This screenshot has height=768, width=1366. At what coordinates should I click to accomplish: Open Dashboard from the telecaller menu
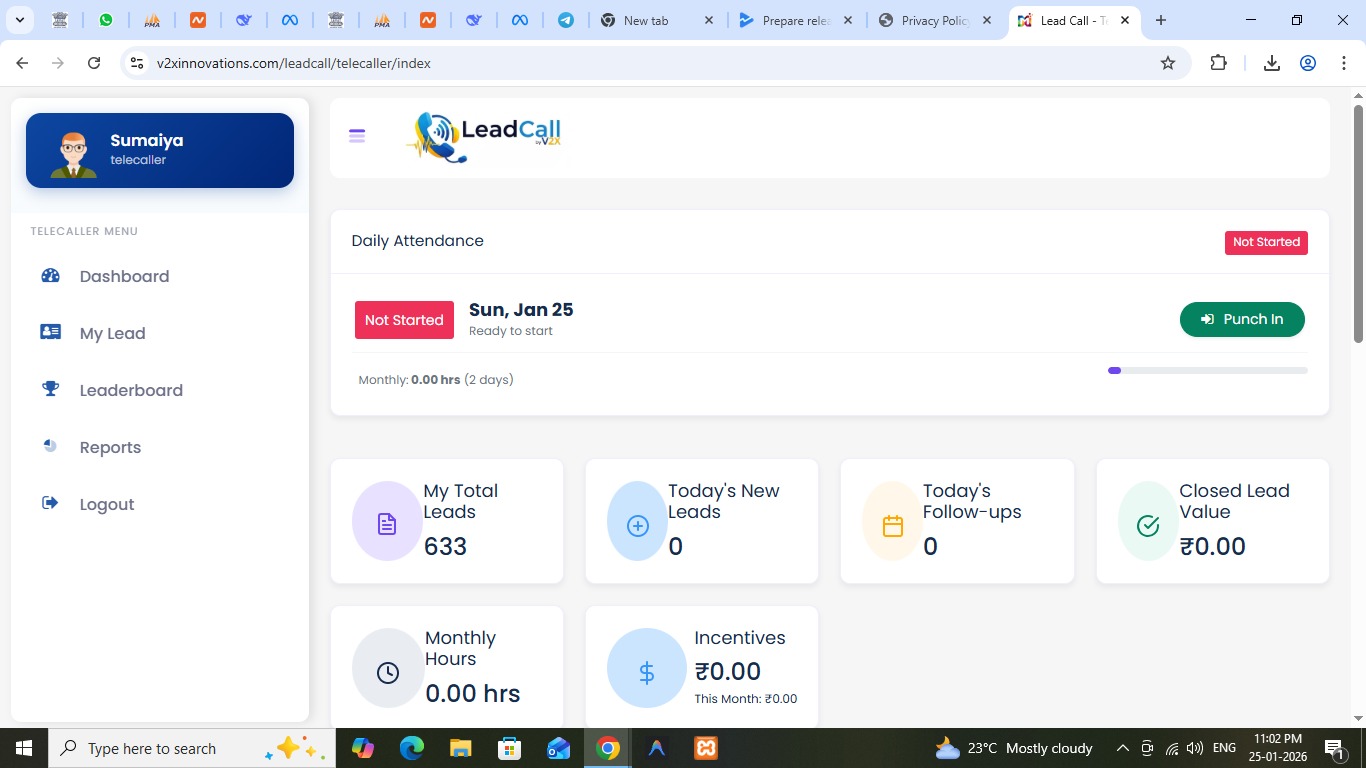pyautogui.click(x=124, y=277)
